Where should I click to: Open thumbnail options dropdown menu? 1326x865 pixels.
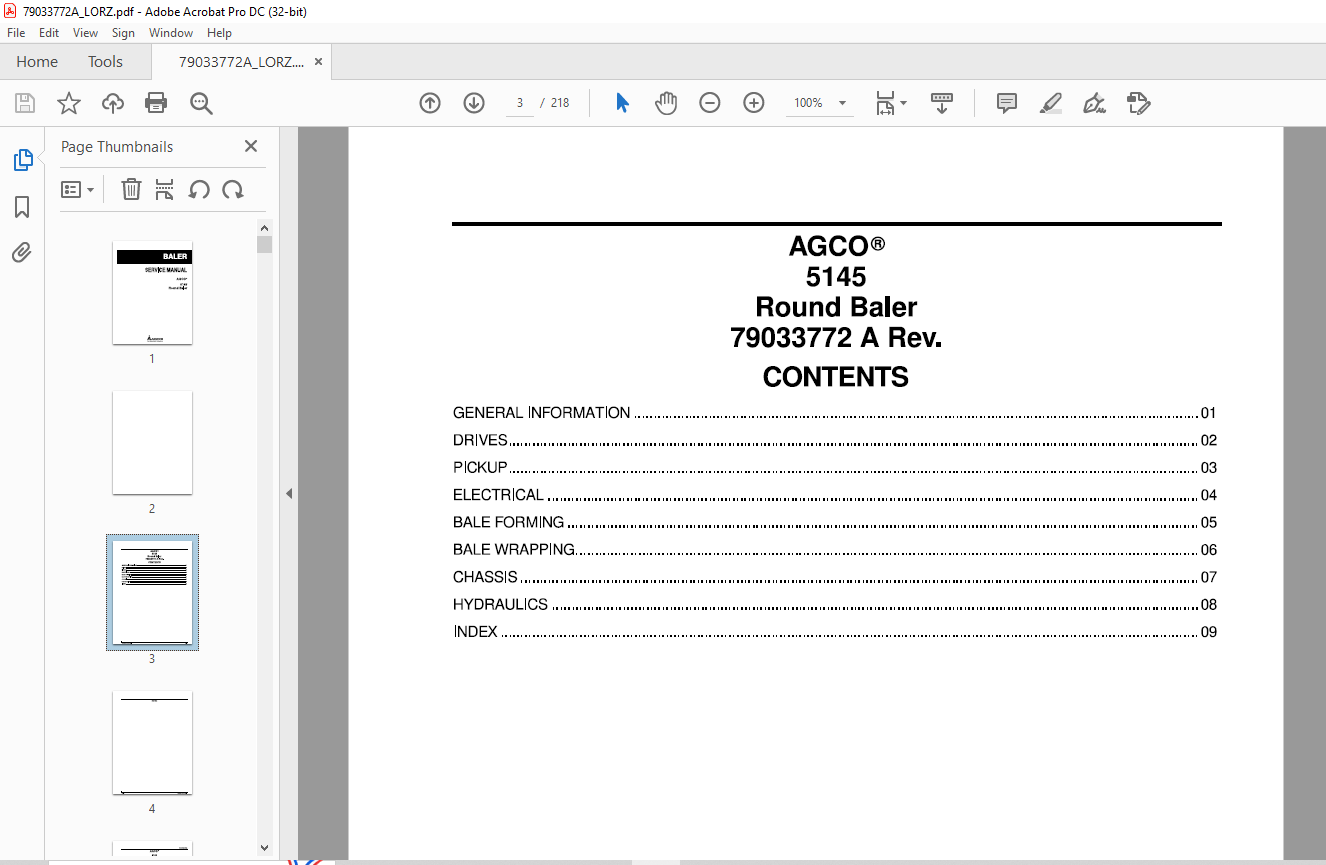tap(78, 189)
